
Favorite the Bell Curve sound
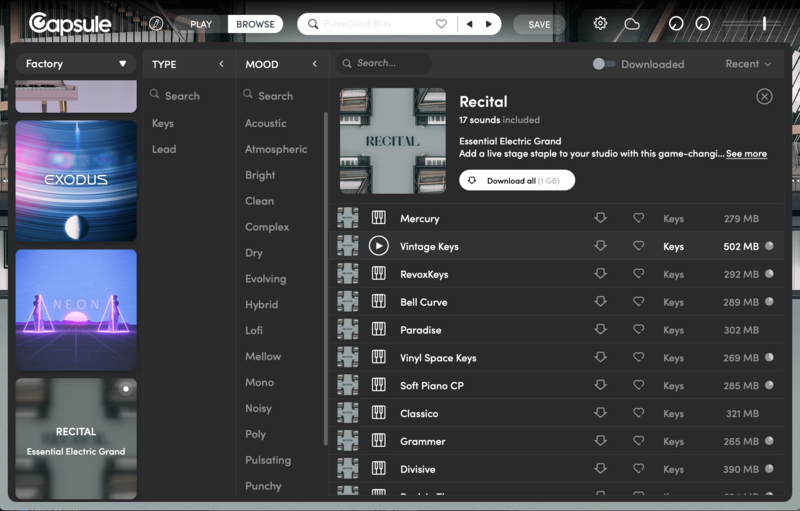(638, 302)
